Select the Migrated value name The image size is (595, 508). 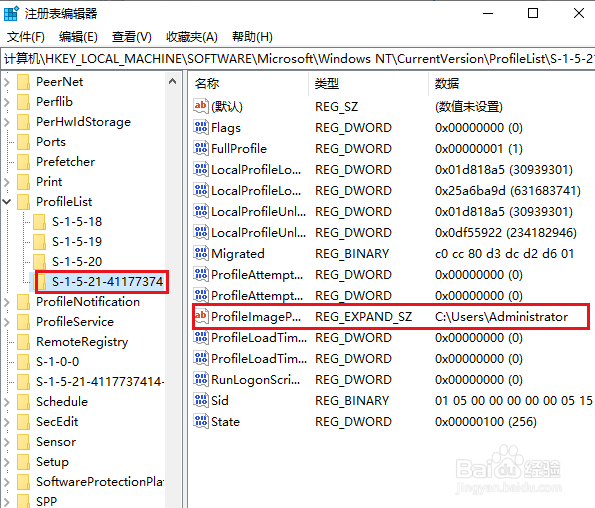coord(238,254)
